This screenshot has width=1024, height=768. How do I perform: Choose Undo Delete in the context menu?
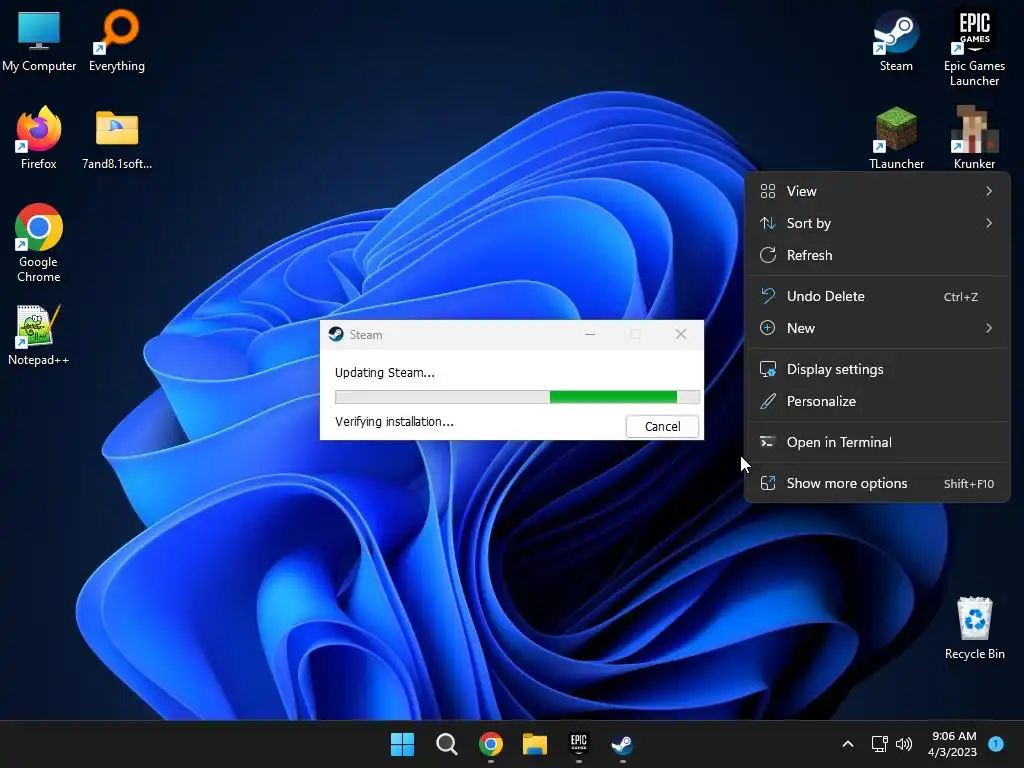click(877, 296)
